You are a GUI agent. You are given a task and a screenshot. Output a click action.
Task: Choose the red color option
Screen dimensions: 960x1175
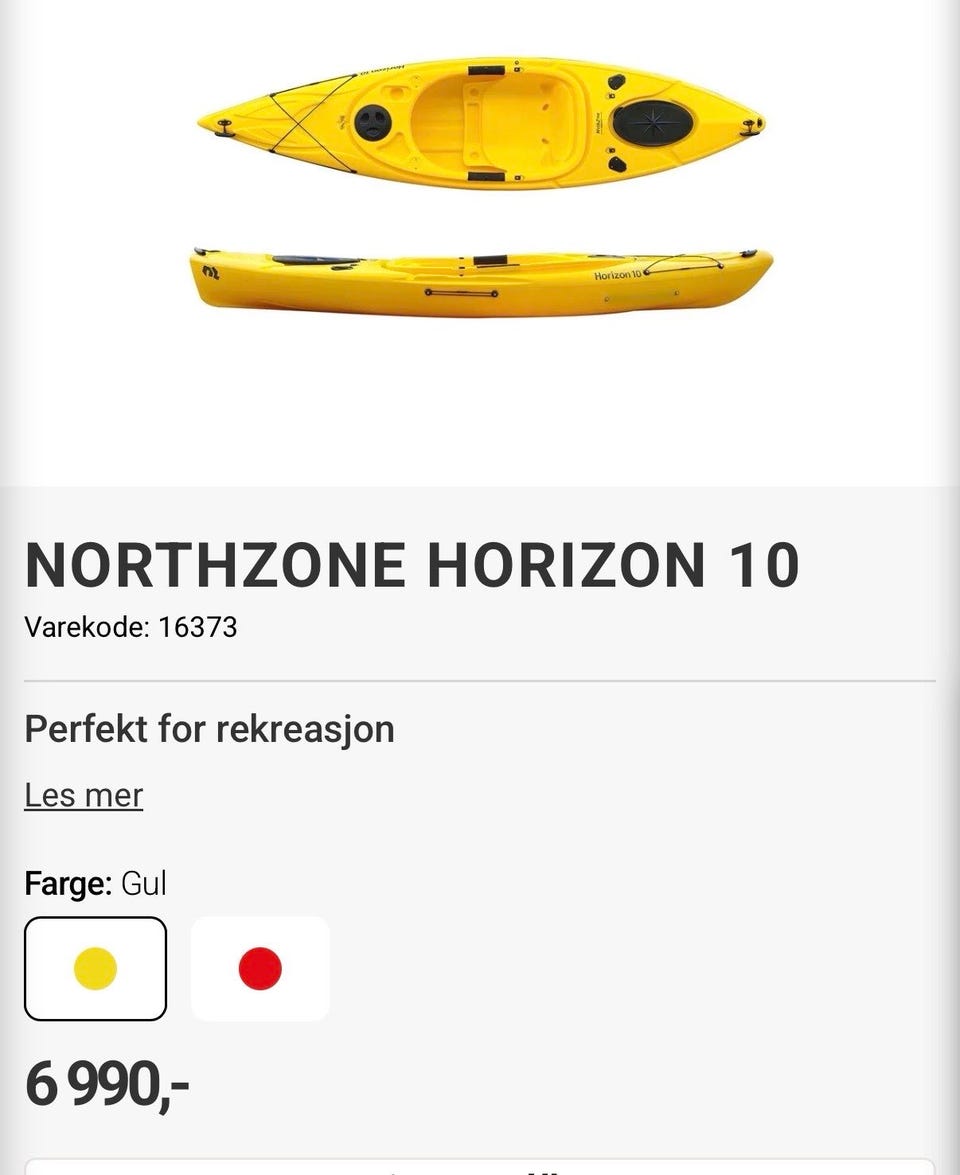click(x=260, y=968)
